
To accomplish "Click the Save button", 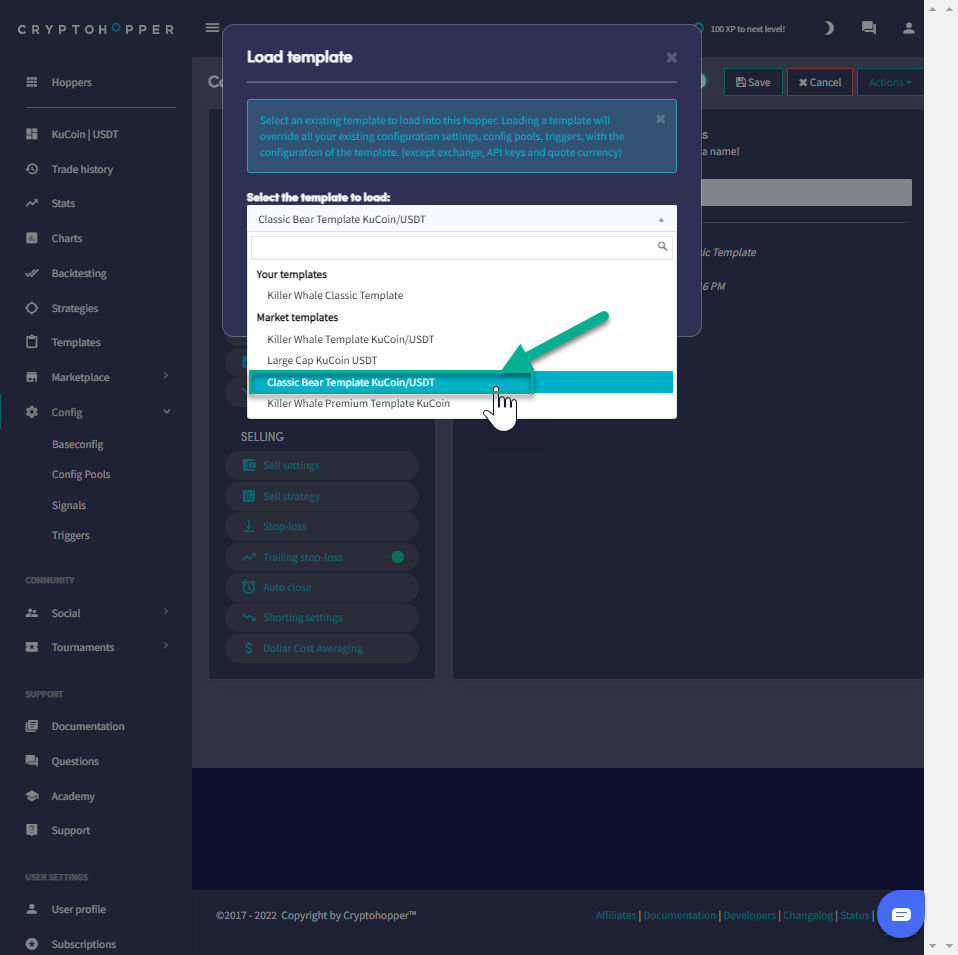I will click(752, 82).
